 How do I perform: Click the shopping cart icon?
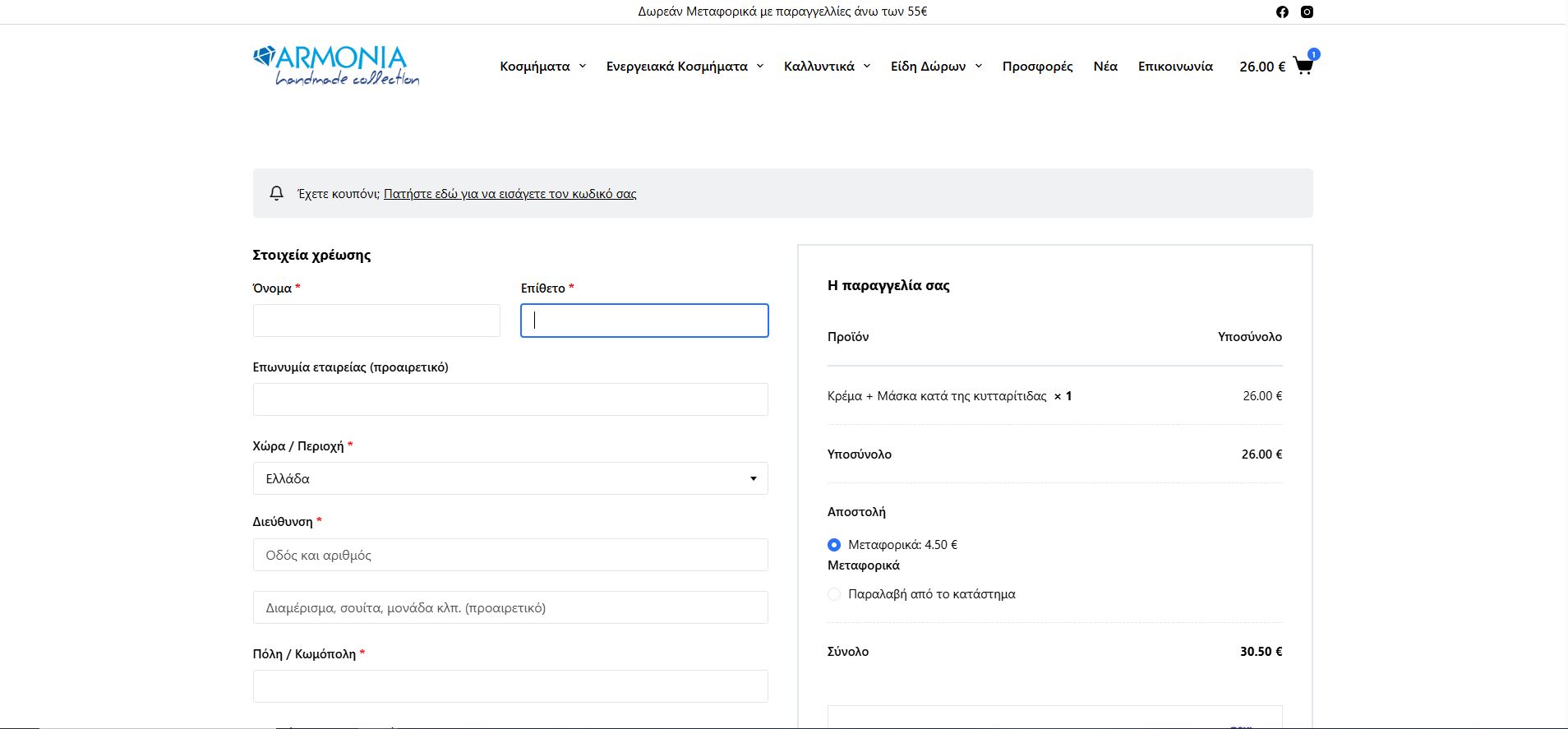[x=1303, y=66]
